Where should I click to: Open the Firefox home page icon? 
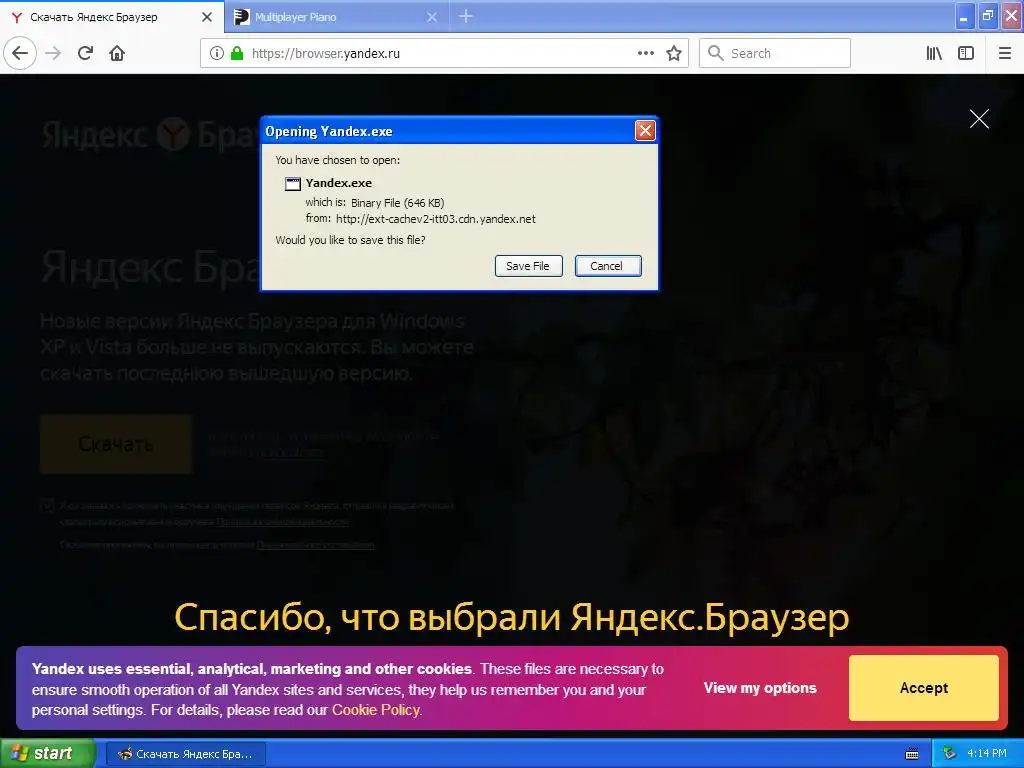click(x=117, y=53)
